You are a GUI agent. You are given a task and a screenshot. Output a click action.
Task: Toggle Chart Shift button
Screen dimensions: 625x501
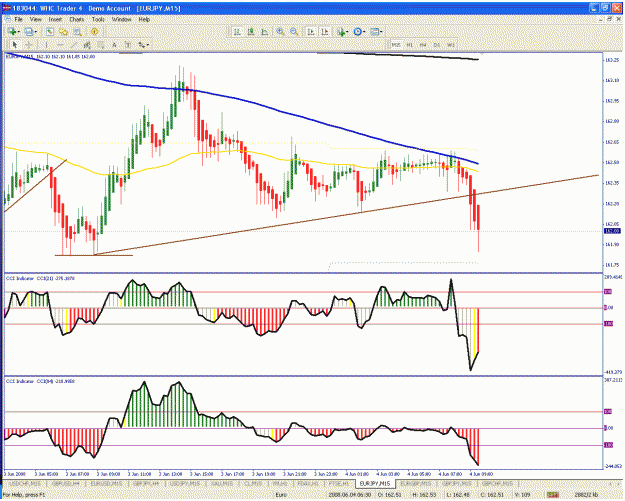point(324,32)
